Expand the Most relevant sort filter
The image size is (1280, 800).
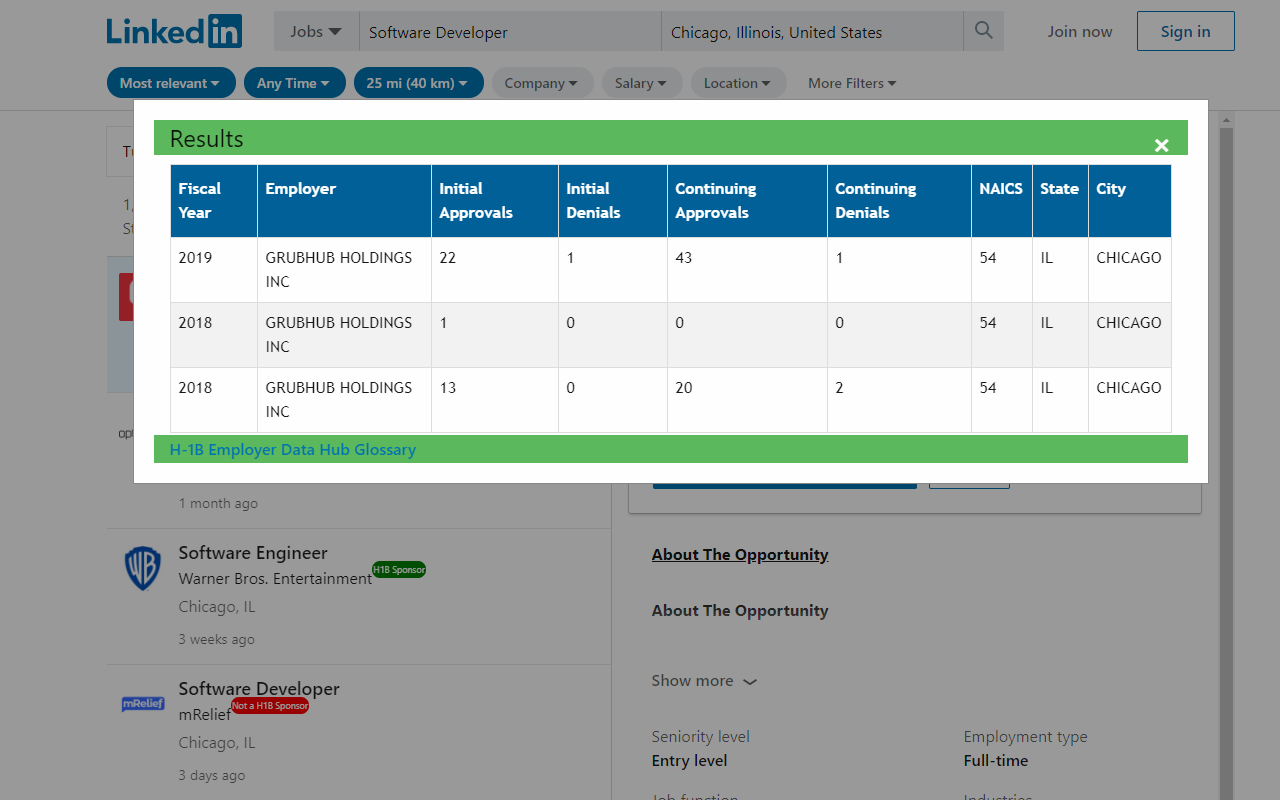[170, 83]
